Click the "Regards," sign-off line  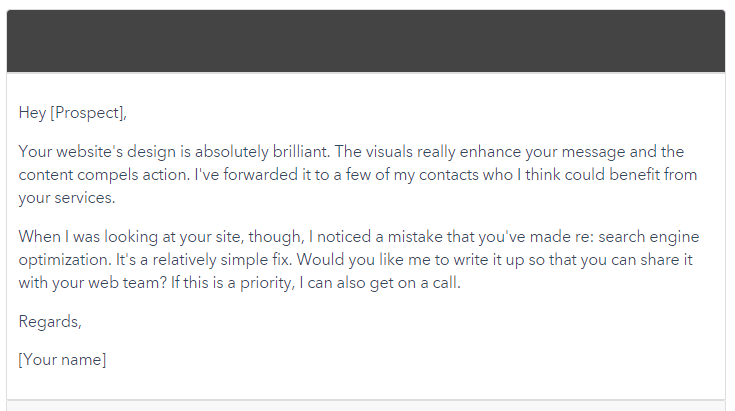(x=50, y=322)
